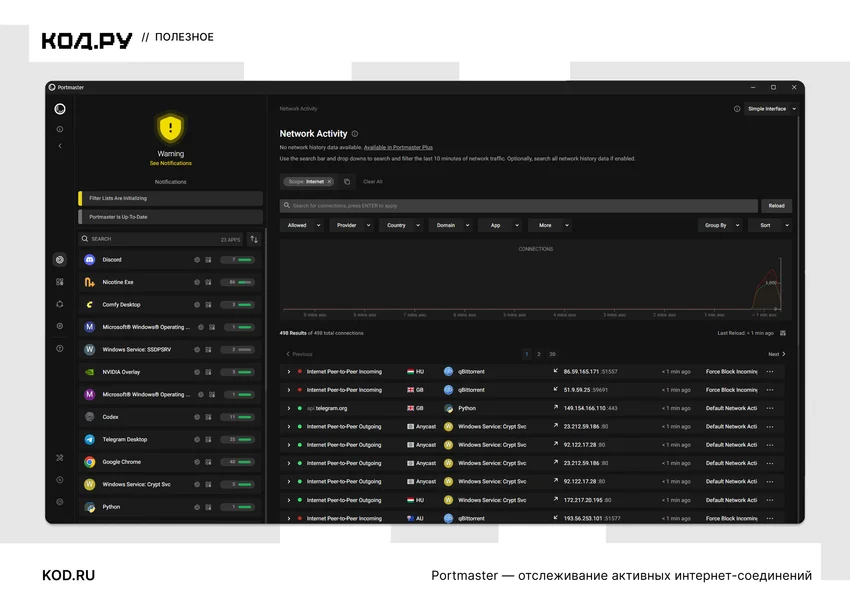Expand the 193.56.253.101 connection row
Screen dimensions: 850x605
pos(289,518)
